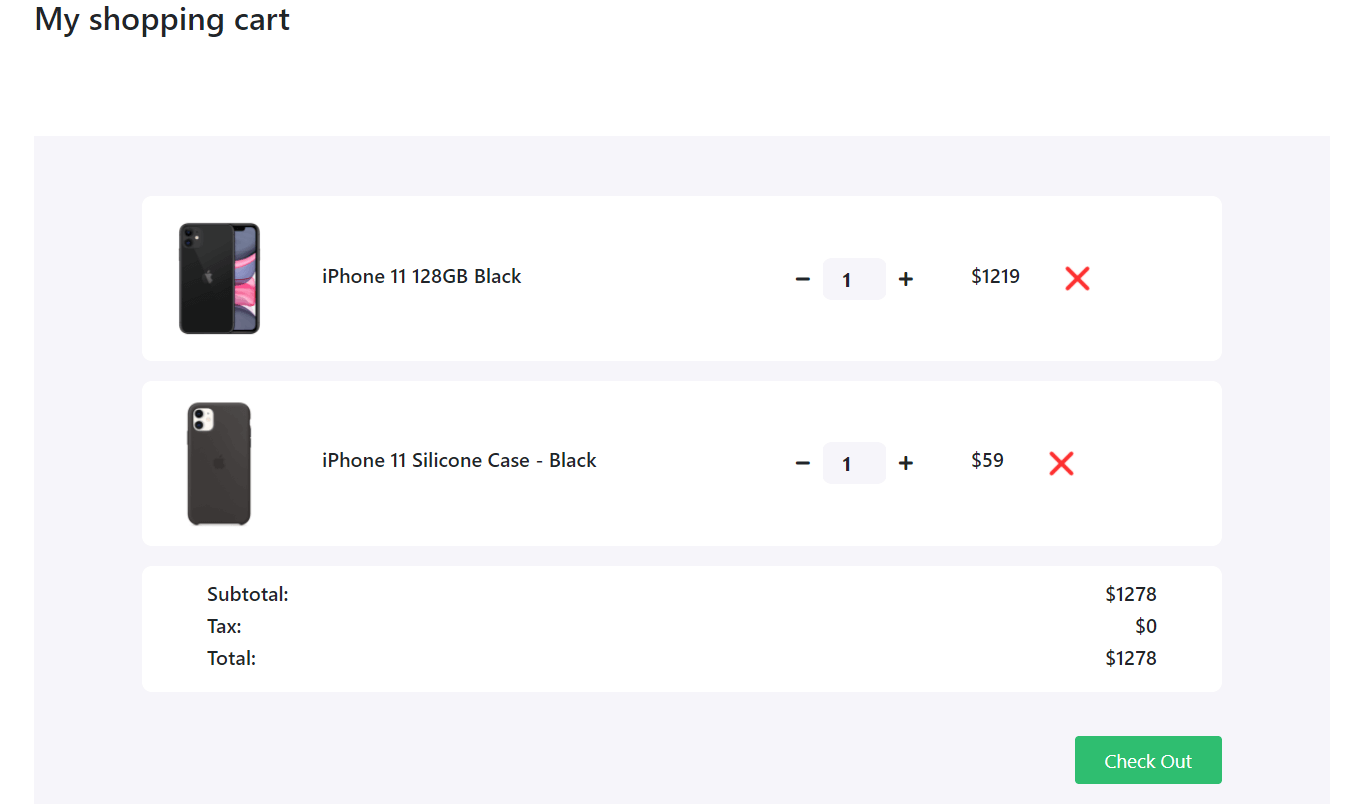
Task: Click the Total amount $1278
Action: (1130, 659)
